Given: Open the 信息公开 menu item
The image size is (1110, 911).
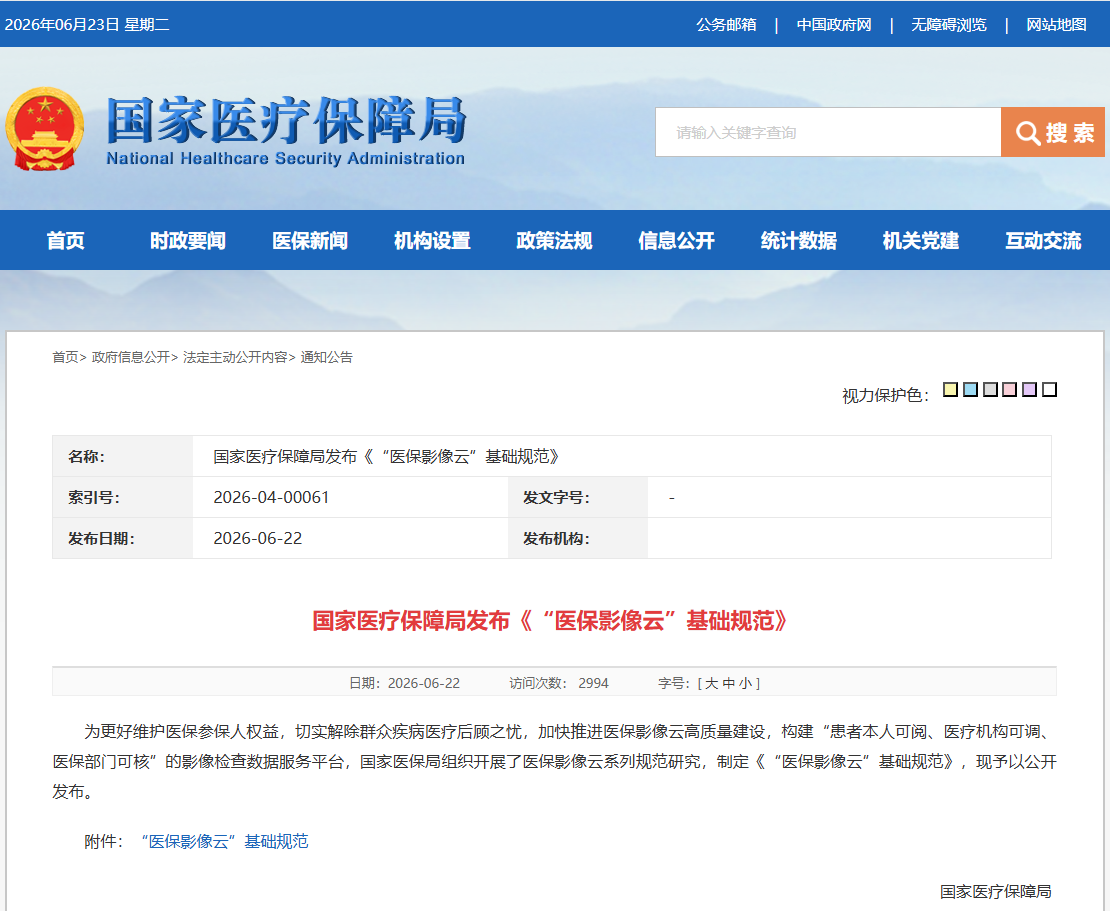Looking at the screenshot, I should click(x=676, y=241).
